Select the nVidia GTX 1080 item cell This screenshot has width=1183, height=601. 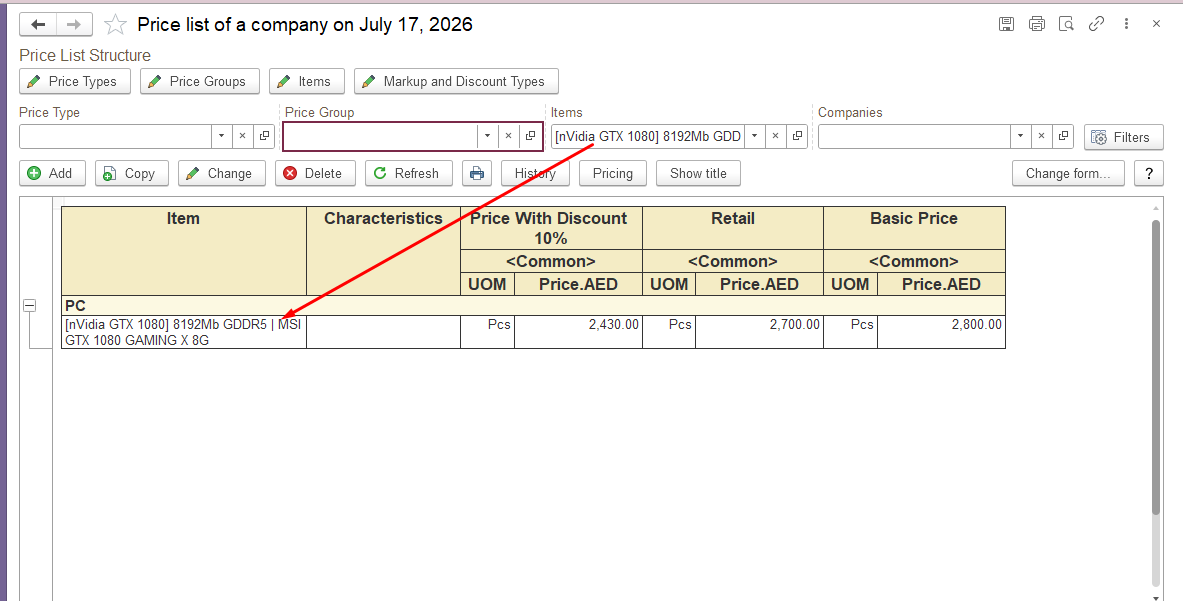click(184, 332)
